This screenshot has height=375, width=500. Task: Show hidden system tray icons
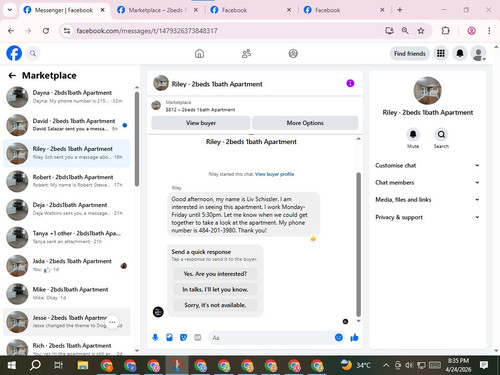(386, 365)
